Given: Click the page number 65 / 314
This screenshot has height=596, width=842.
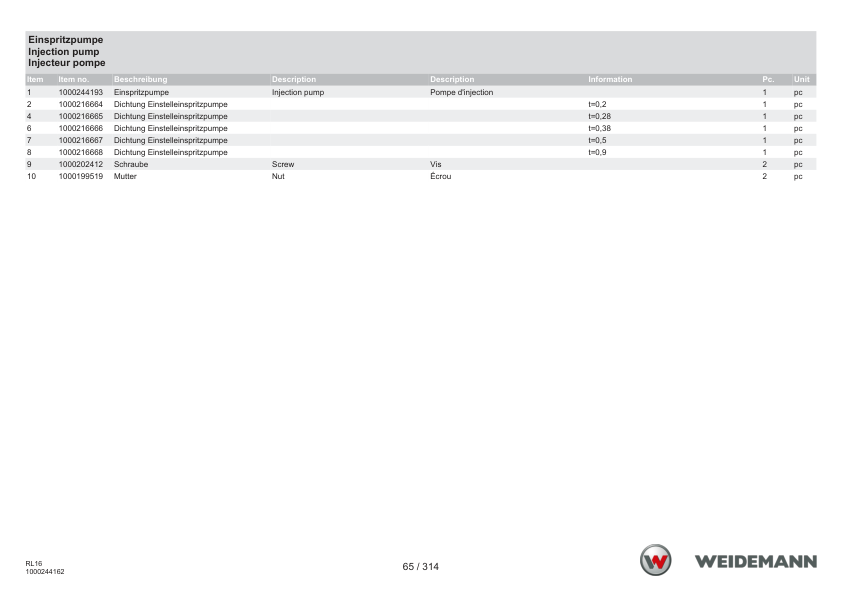Looking at the screenshot, I should 420,566.
